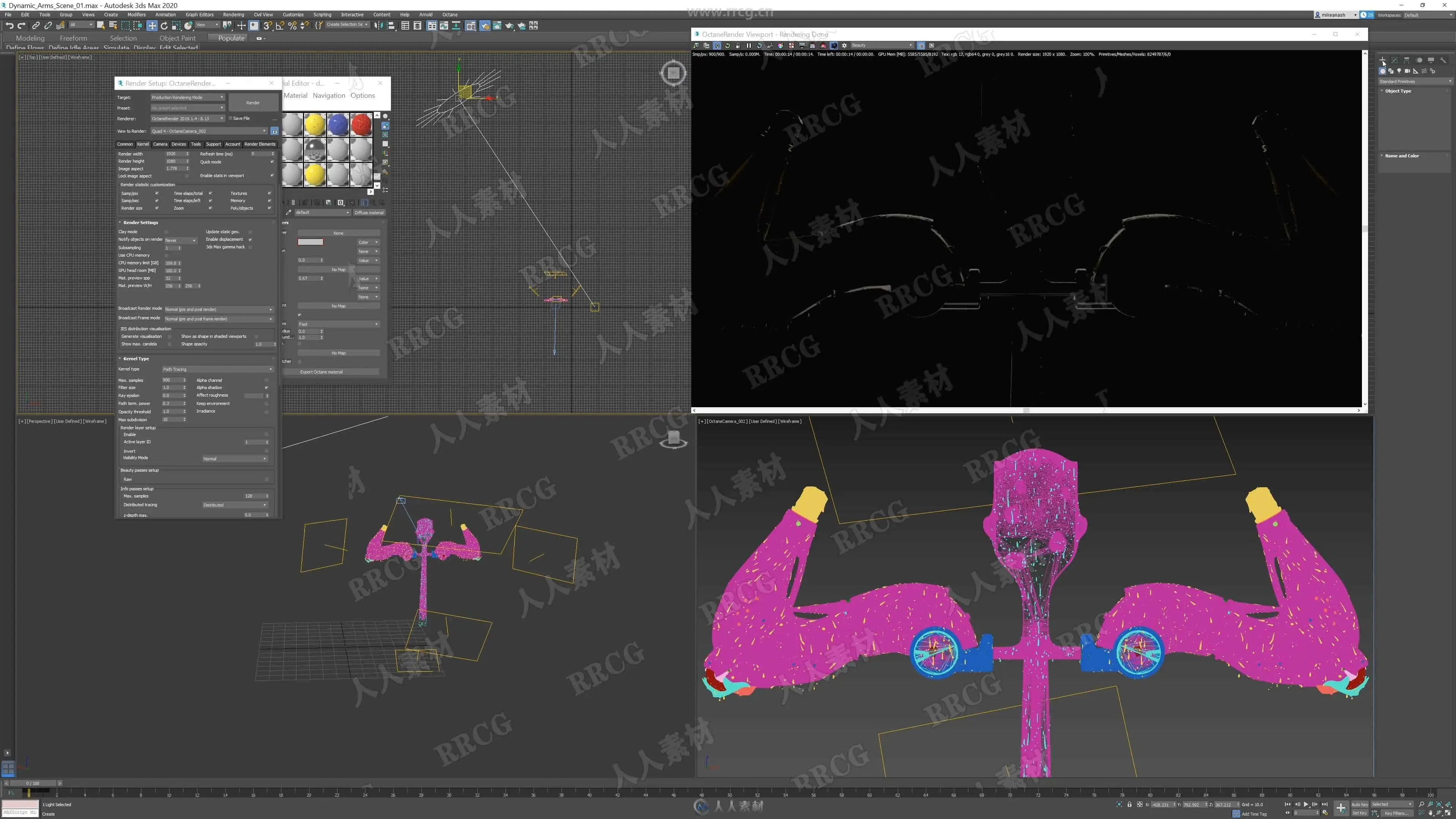Open the Mirror tool in main toolbar
1456x819 pixels.
[x=379, y=25]
